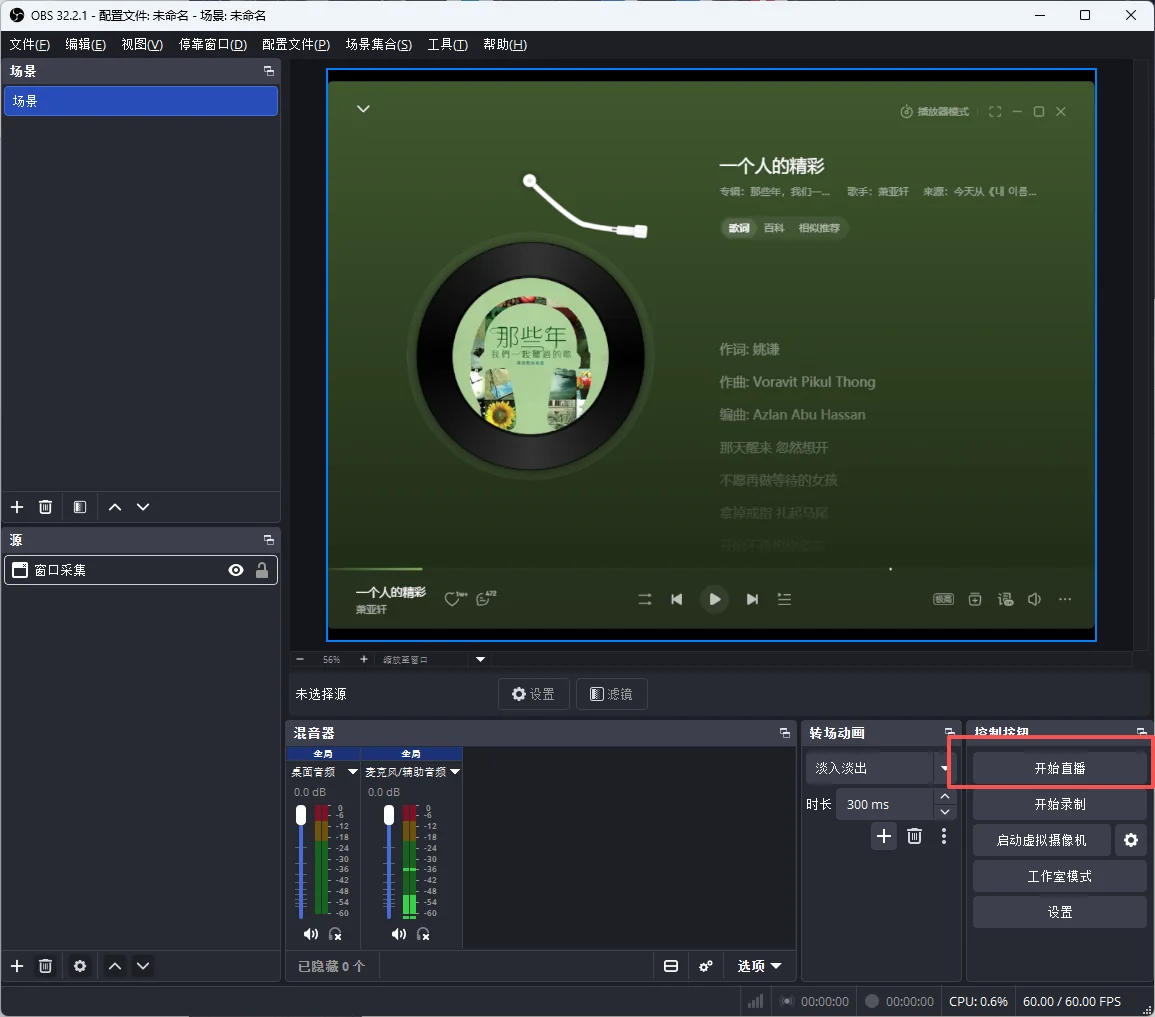Click 滤镜 button in source toolbar

[611, 694]
